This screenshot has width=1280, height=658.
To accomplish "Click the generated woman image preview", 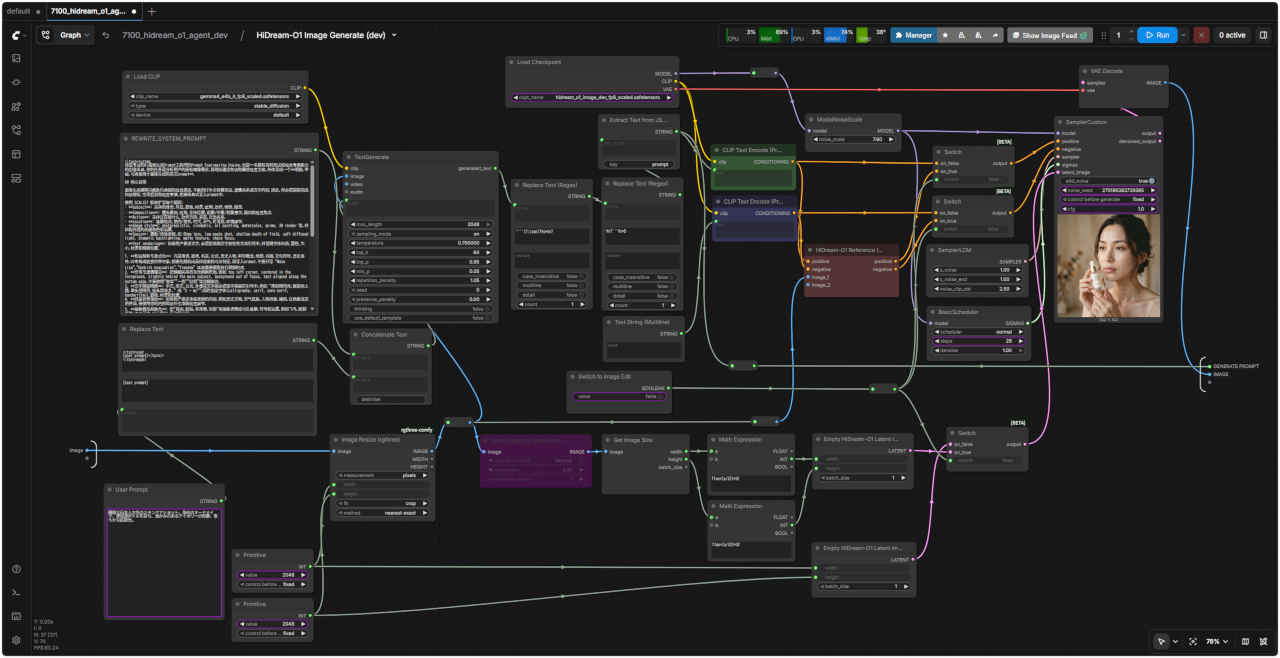I will 1108,265.
